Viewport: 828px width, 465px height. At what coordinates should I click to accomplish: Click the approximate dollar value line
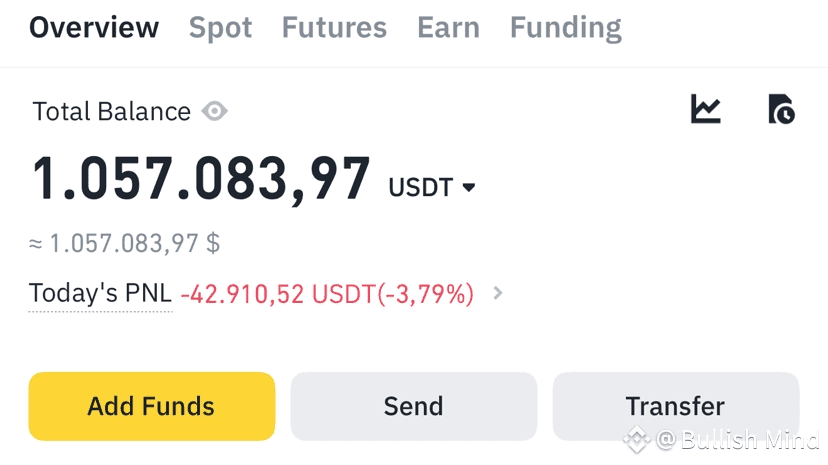(x=124, y=243)
